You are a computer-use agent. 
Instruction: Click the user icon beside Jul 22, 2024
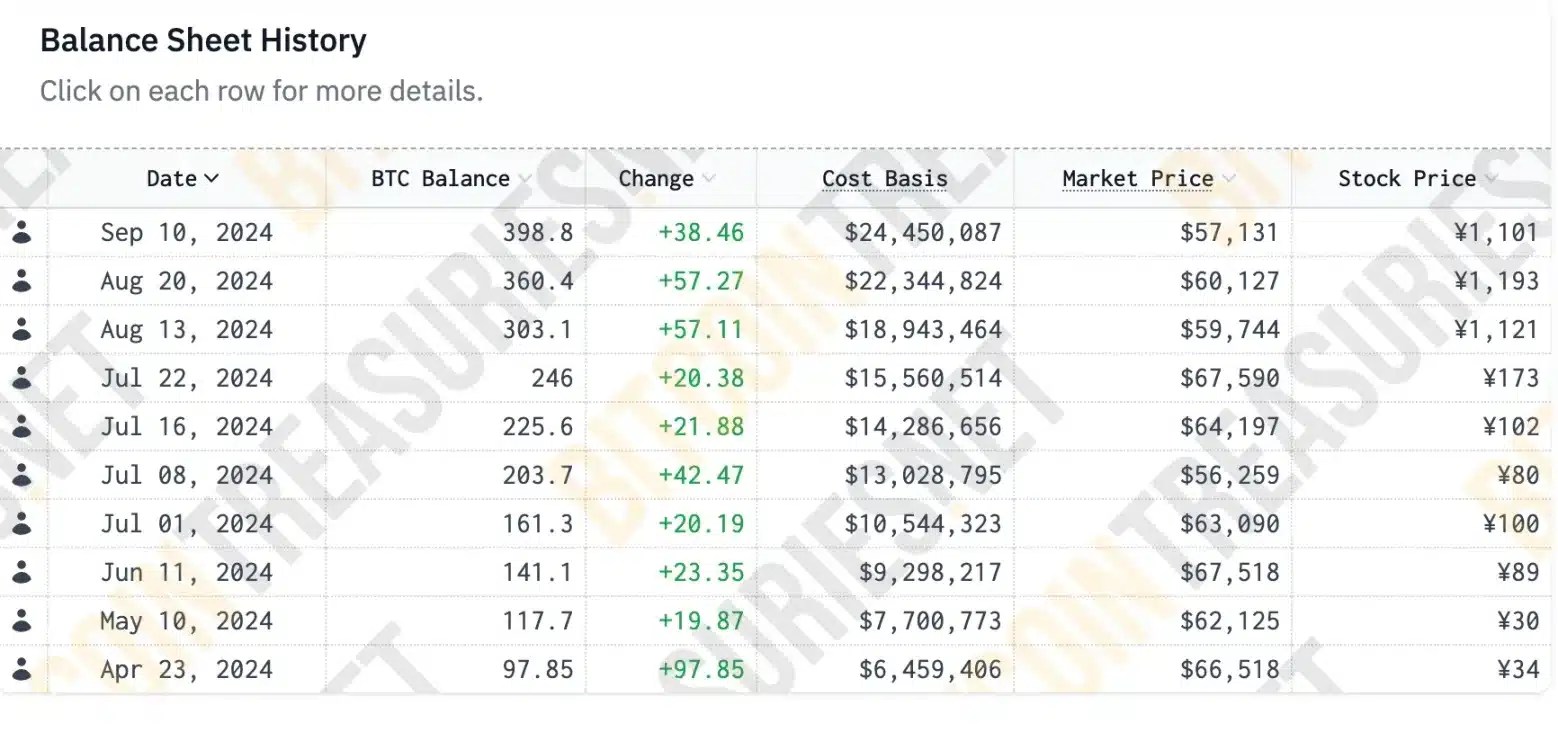pos(22,378)
